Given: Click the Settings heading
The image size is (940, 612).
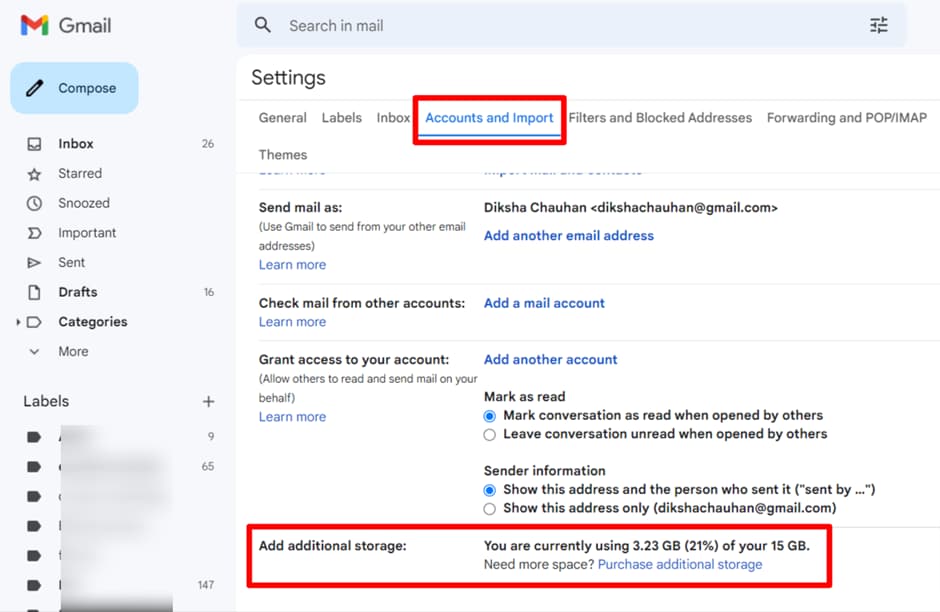Looking at the screenshot, I should (x=288, y=77).
